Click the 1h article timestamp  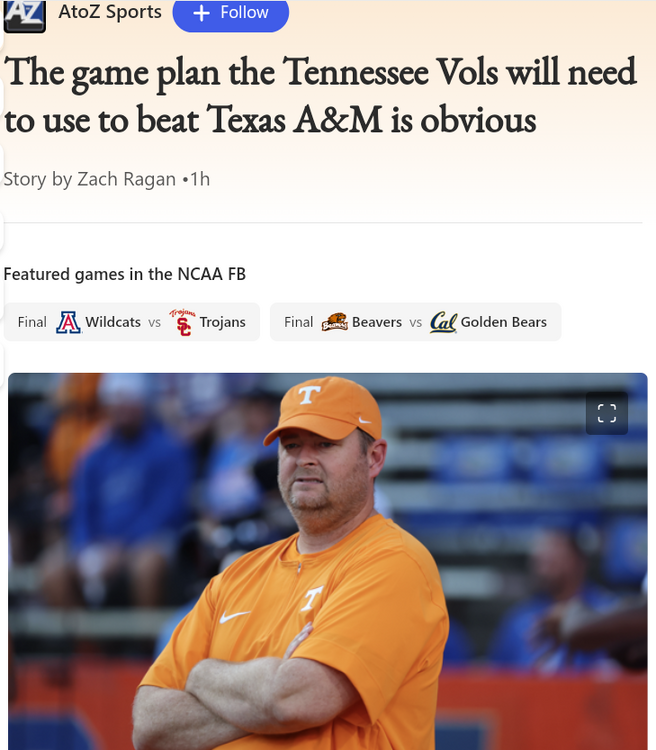pyautogui.click(x=200, y=179)
